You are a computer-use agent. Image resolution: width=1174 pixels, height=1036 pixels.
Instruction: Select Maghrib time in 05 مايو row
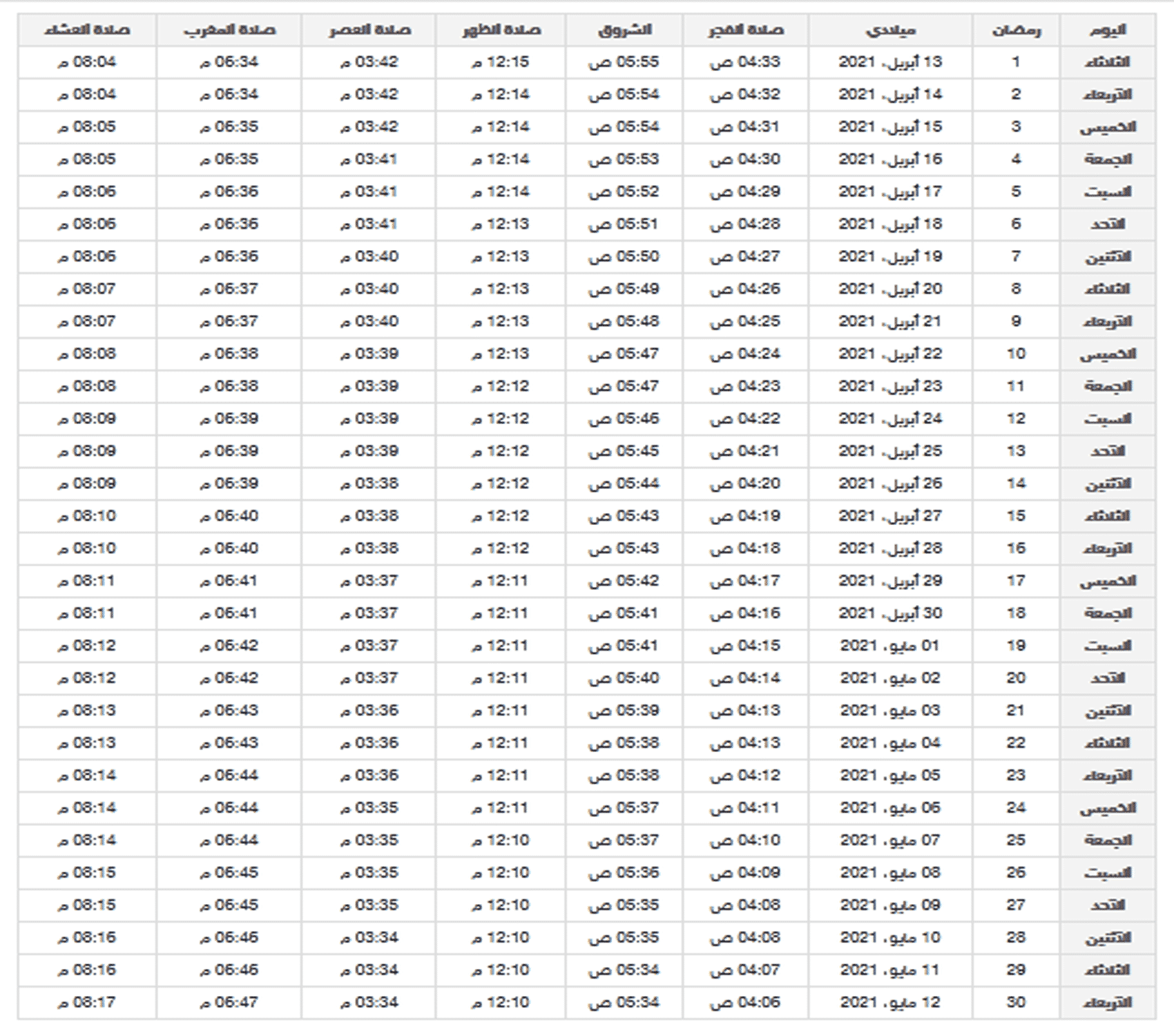[229, 776]
